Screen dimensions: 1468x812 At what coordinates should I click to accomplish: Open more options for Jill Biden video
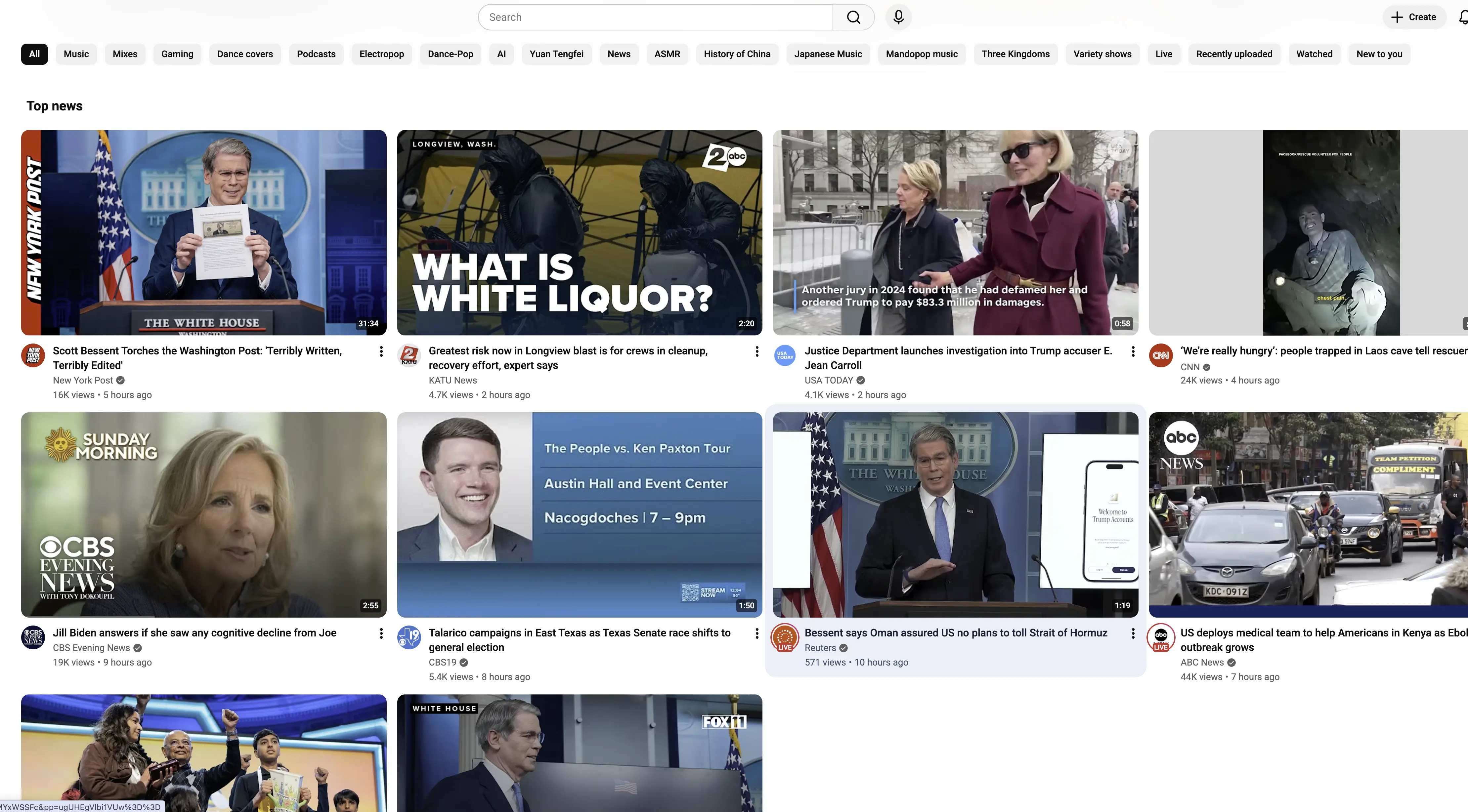click(x=381, y=633)
